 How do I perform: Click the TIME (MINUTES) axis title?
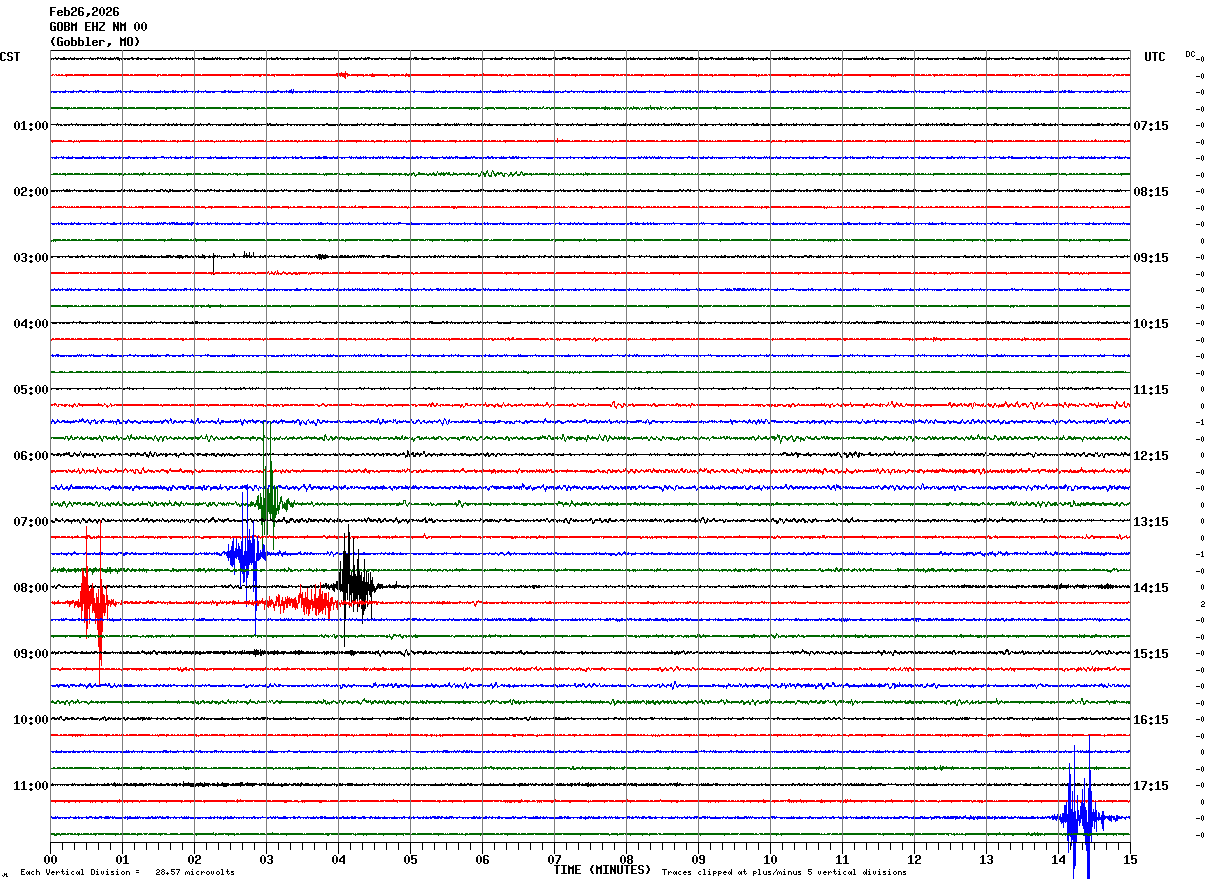602,870
